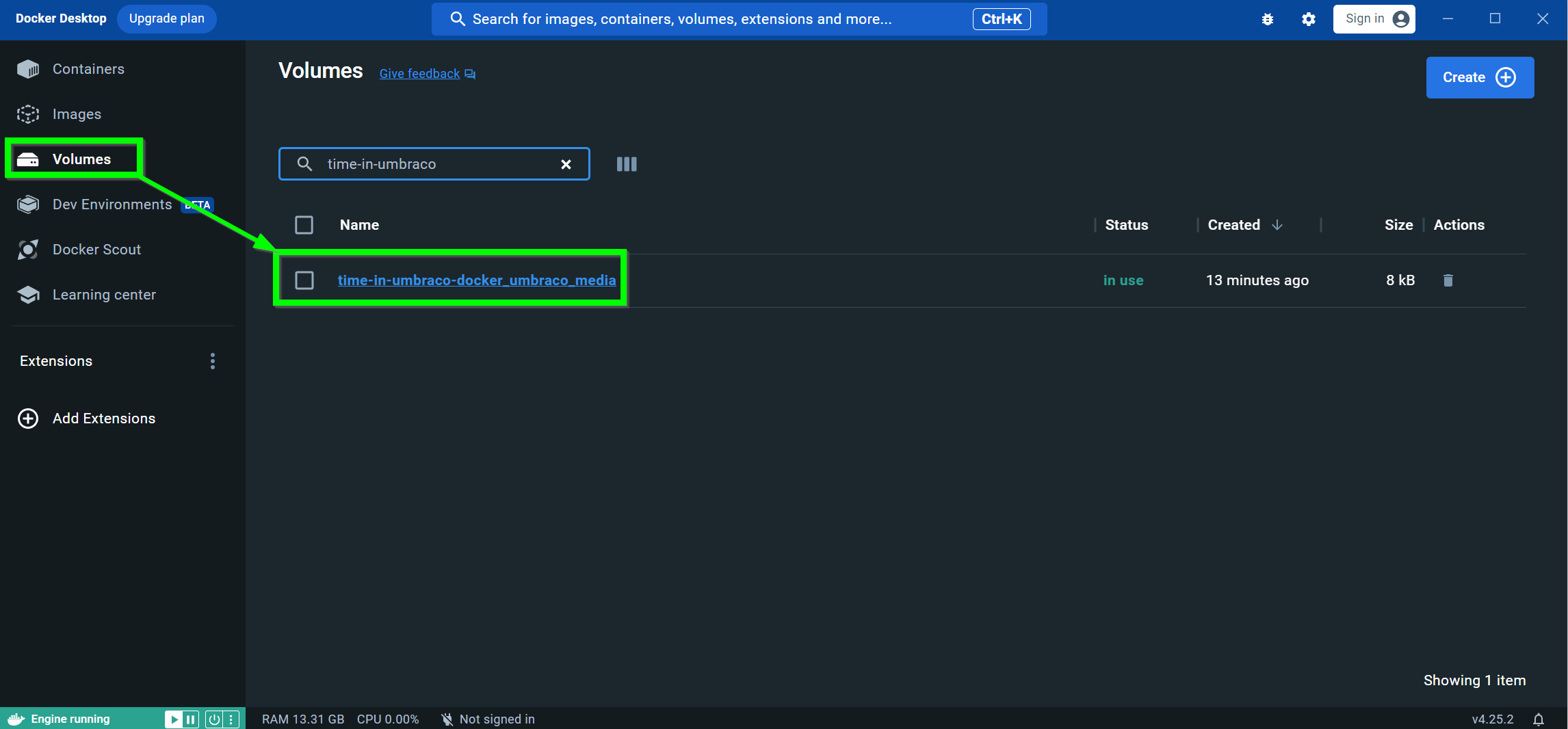This screenshot has width=1568, height=729.
Task: Click the Docker Scout sidebar icon
Action: (28, 250)
